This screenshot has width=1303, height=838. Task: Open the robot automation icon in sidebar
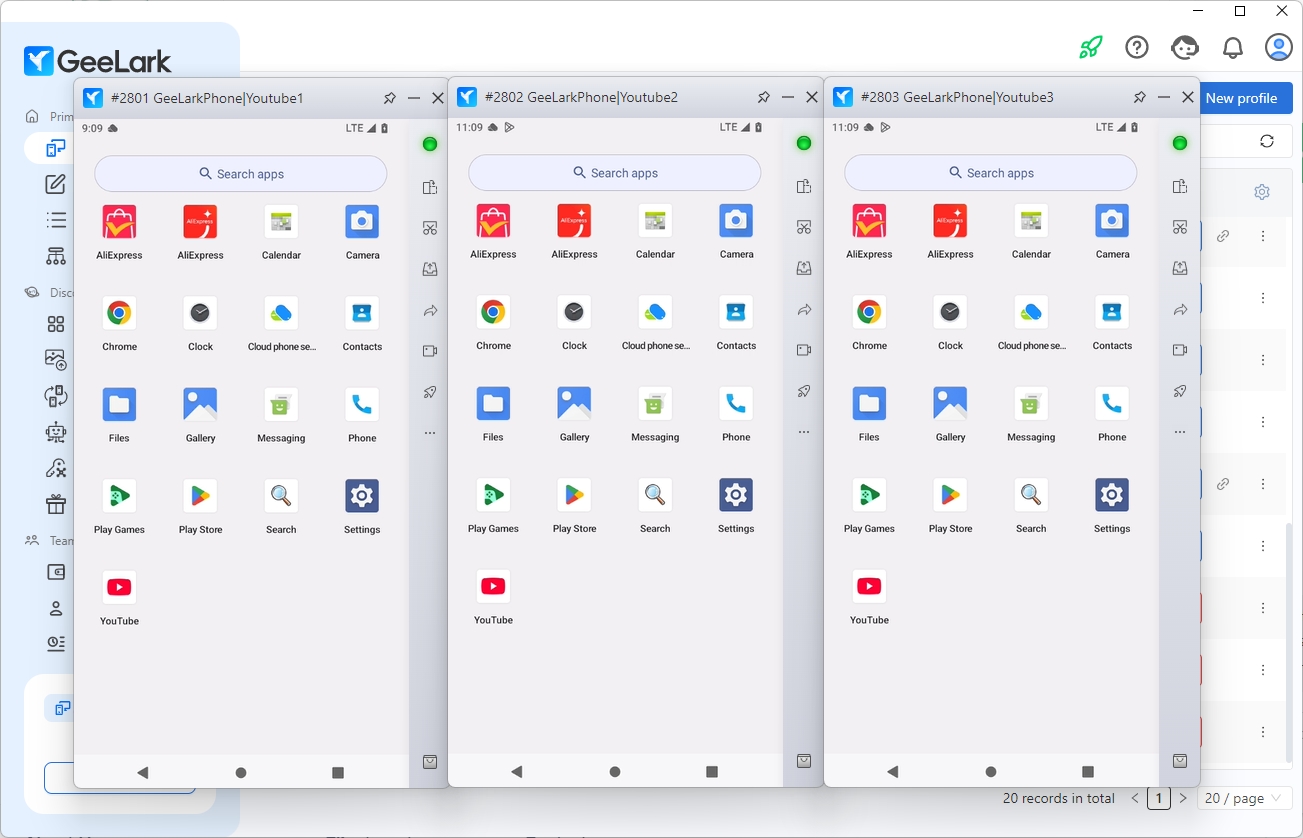[56, 432]
